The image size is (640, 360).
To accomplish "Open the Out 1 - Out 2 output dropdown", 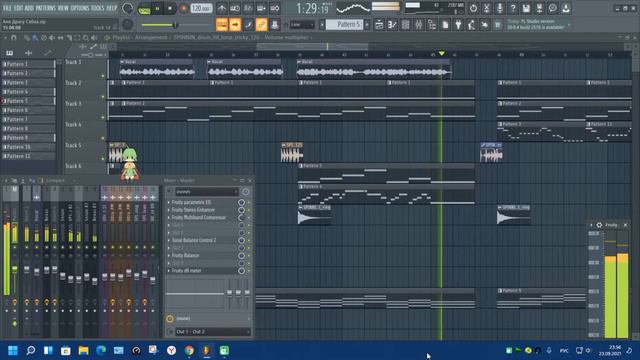I will (x=213, y=332).
